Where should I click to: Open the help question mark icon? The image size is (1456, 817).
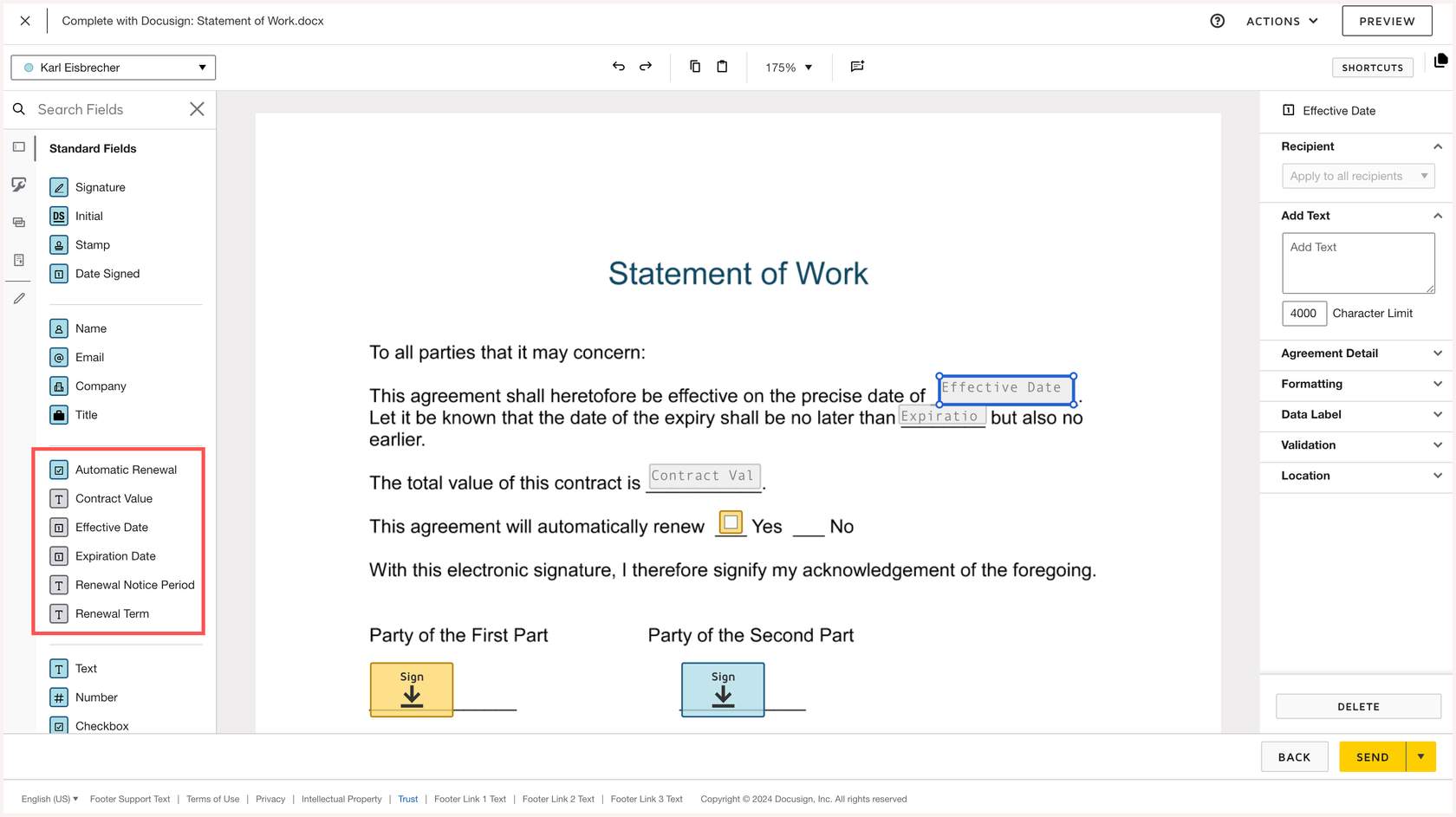click(x=1218, y=20)
